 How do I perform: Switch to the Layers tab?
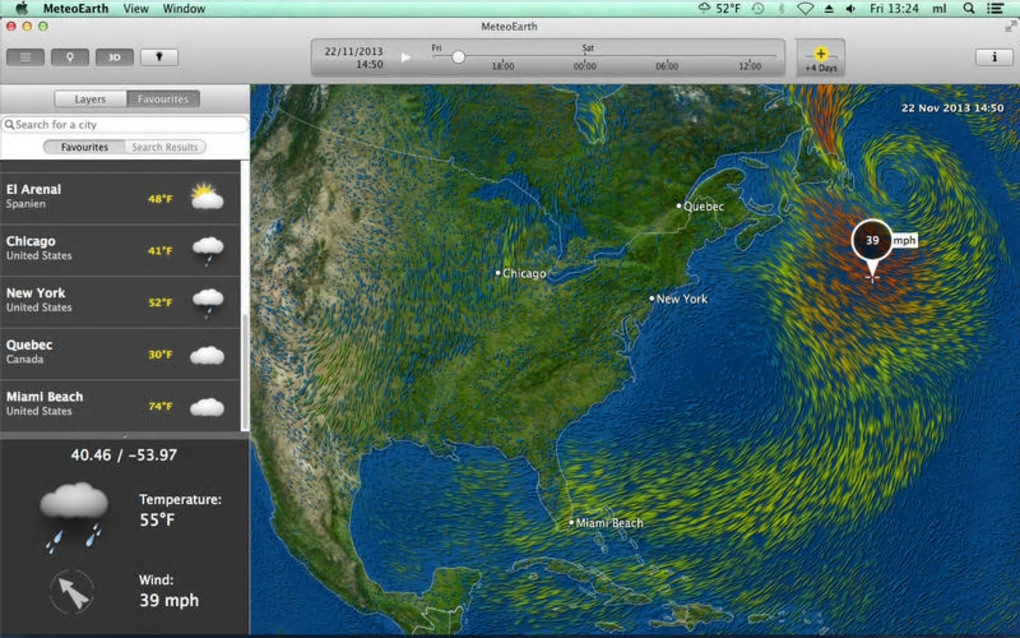[x=90, y=99]
